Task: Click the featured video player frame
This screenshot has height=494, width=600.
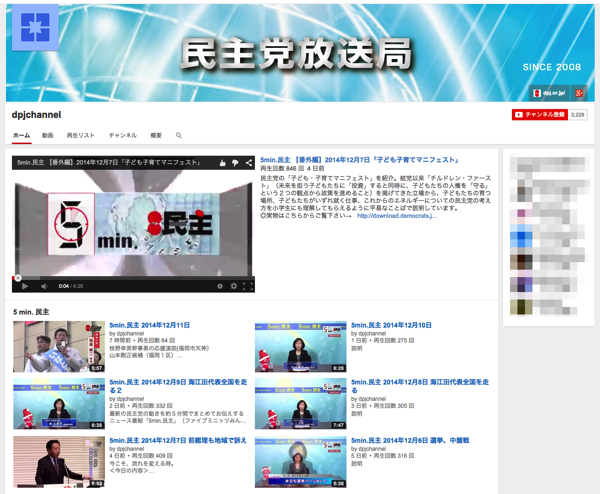Action: pos(133,223)
